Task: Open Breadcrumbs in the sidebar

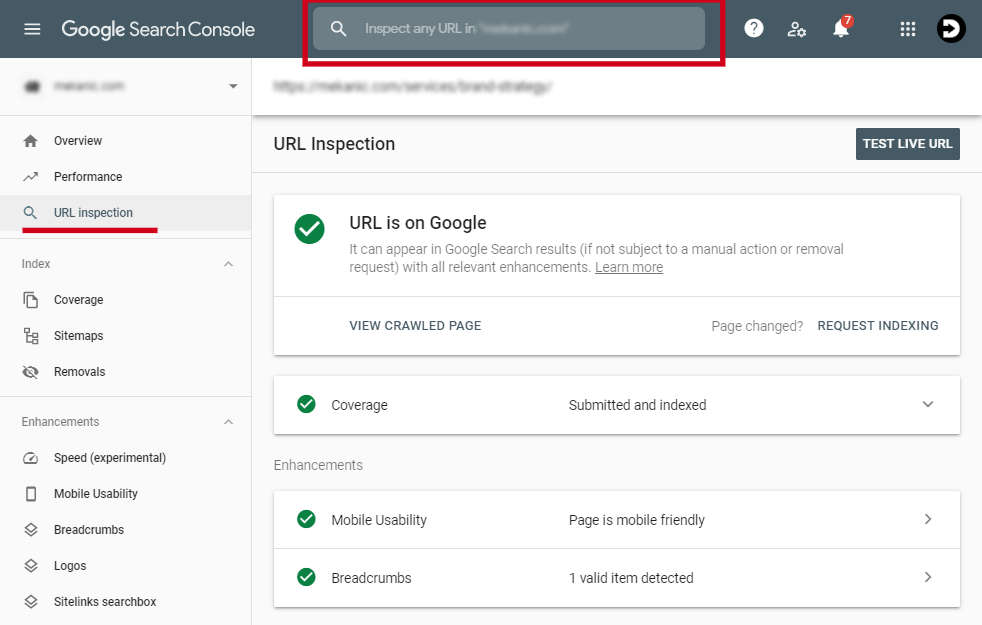Action: (125, 530)
